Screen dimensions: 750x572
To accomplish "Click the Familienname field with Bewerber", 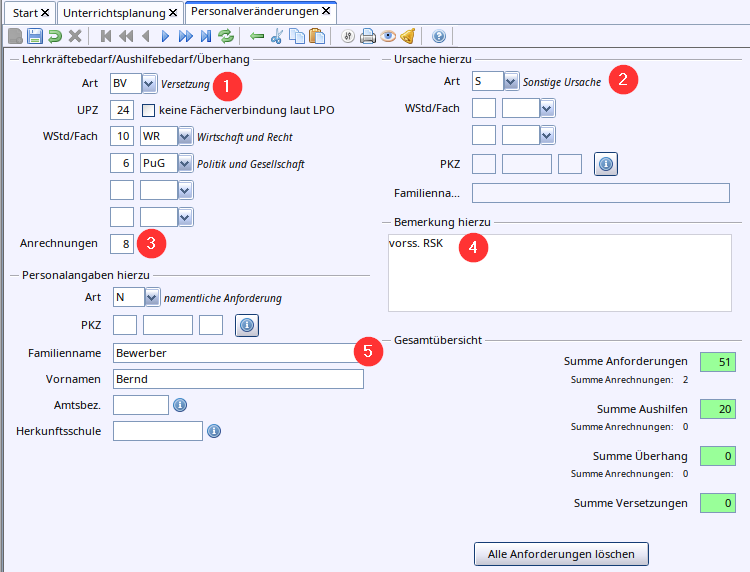I will 238,353.
